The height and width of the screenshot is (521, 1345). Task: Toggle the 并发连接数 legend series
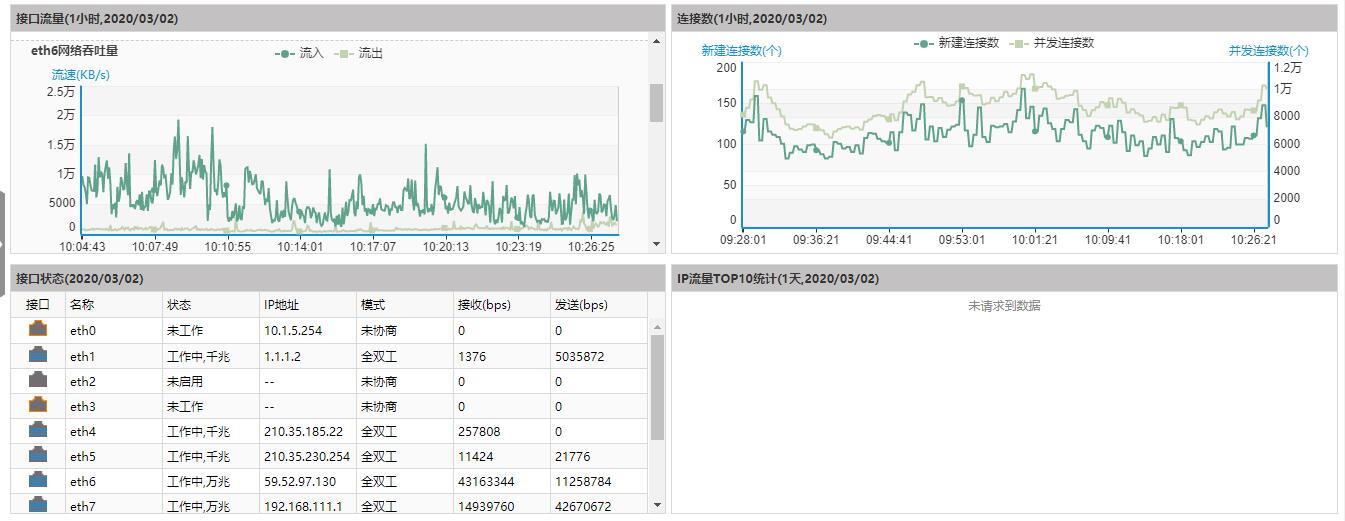[1052, 43]
